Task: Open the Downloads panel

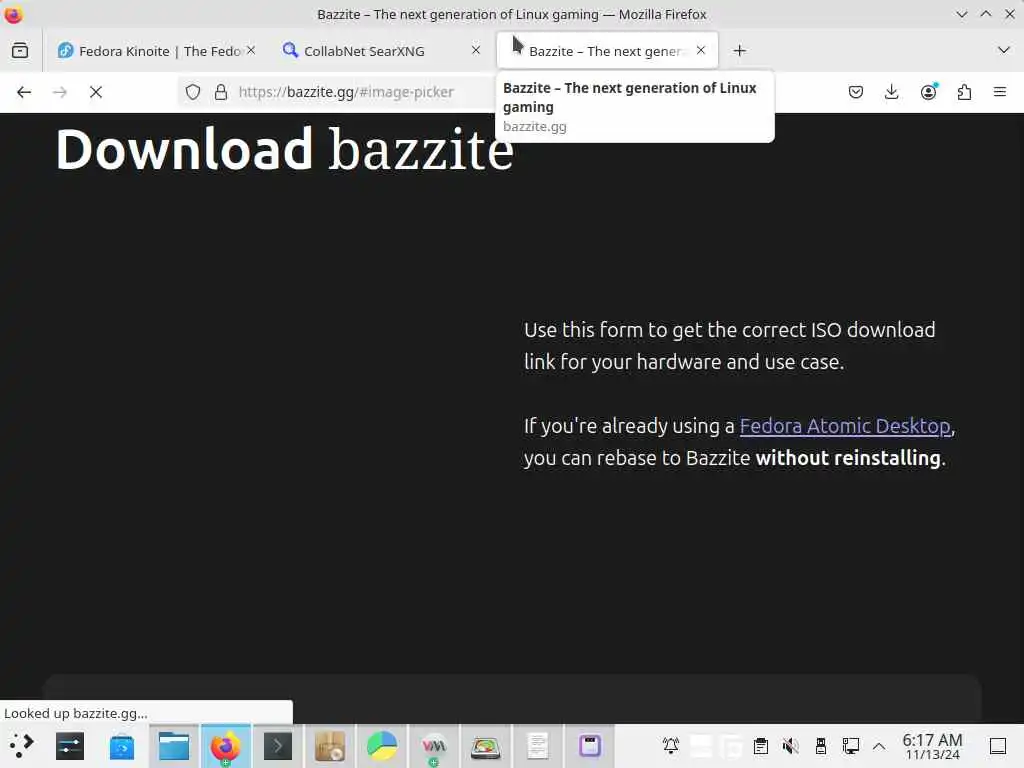Action: (891, 92)
